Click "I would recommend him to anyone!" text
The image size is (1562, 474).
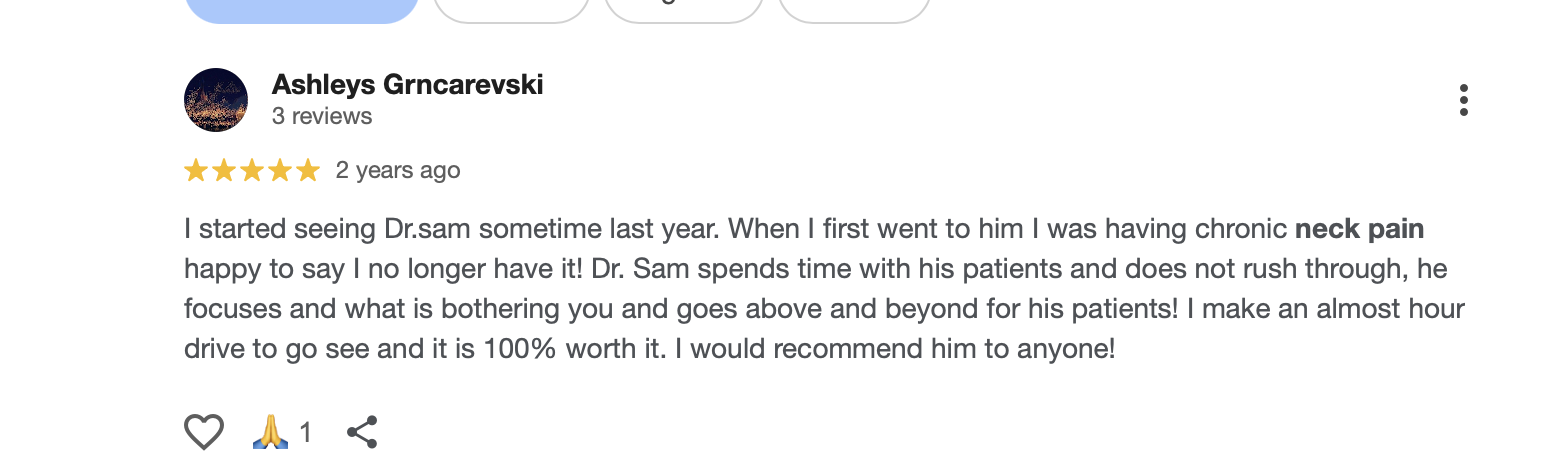[x=902, y=349]
